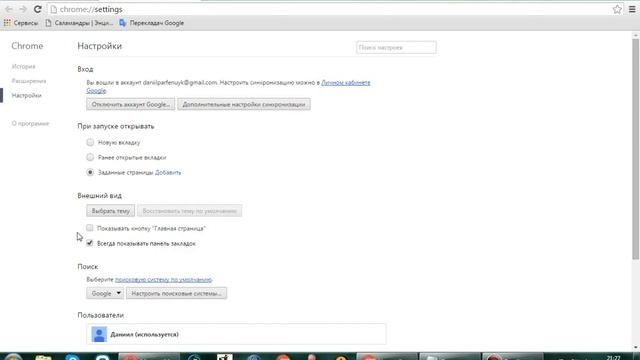Open О программе in the sidebar
This screenshot has width=640, height=360.
click(31, 123)
